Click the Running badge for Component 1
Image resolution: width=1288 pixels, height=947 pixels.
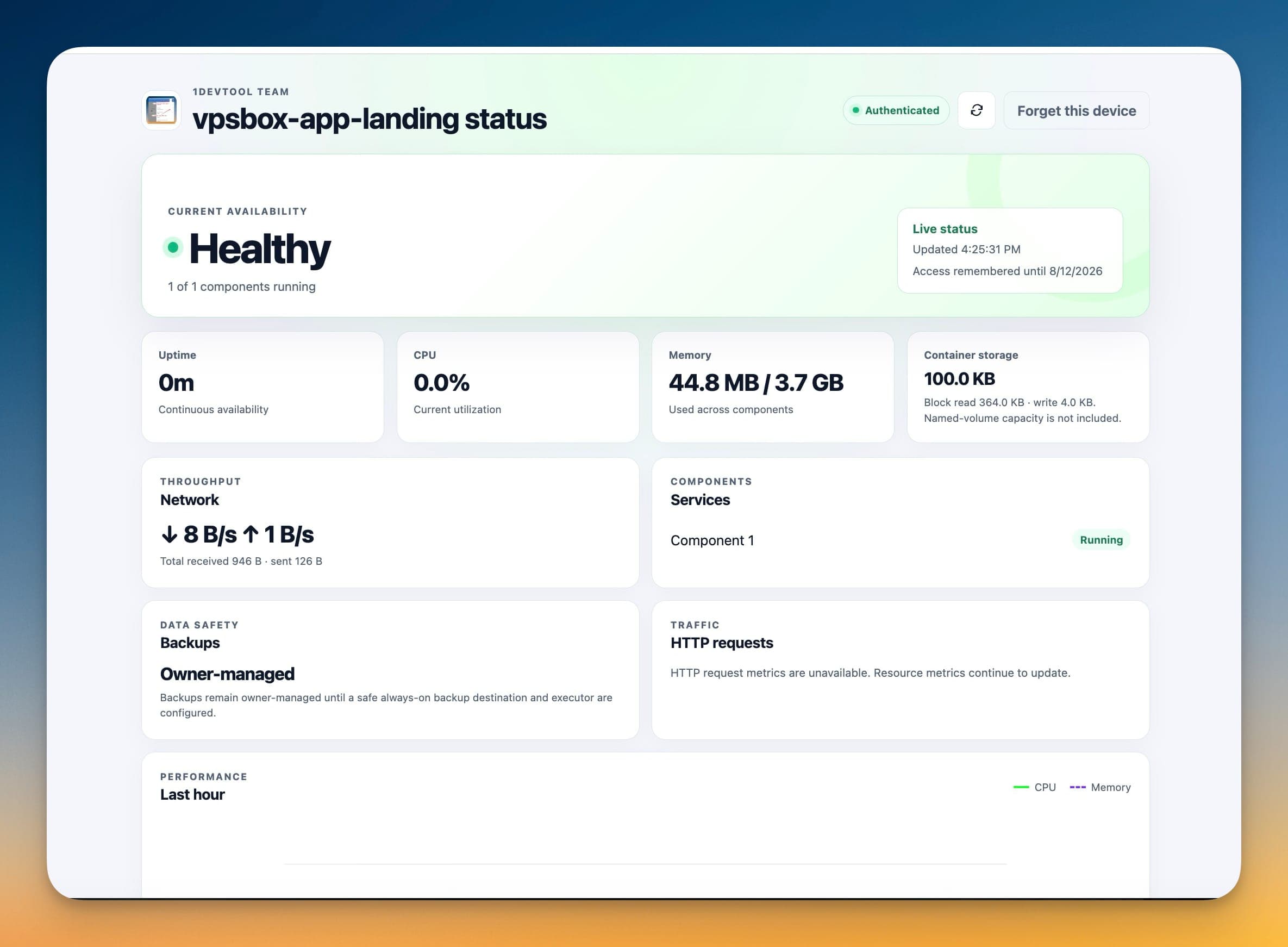click(x=1101, y=540)
